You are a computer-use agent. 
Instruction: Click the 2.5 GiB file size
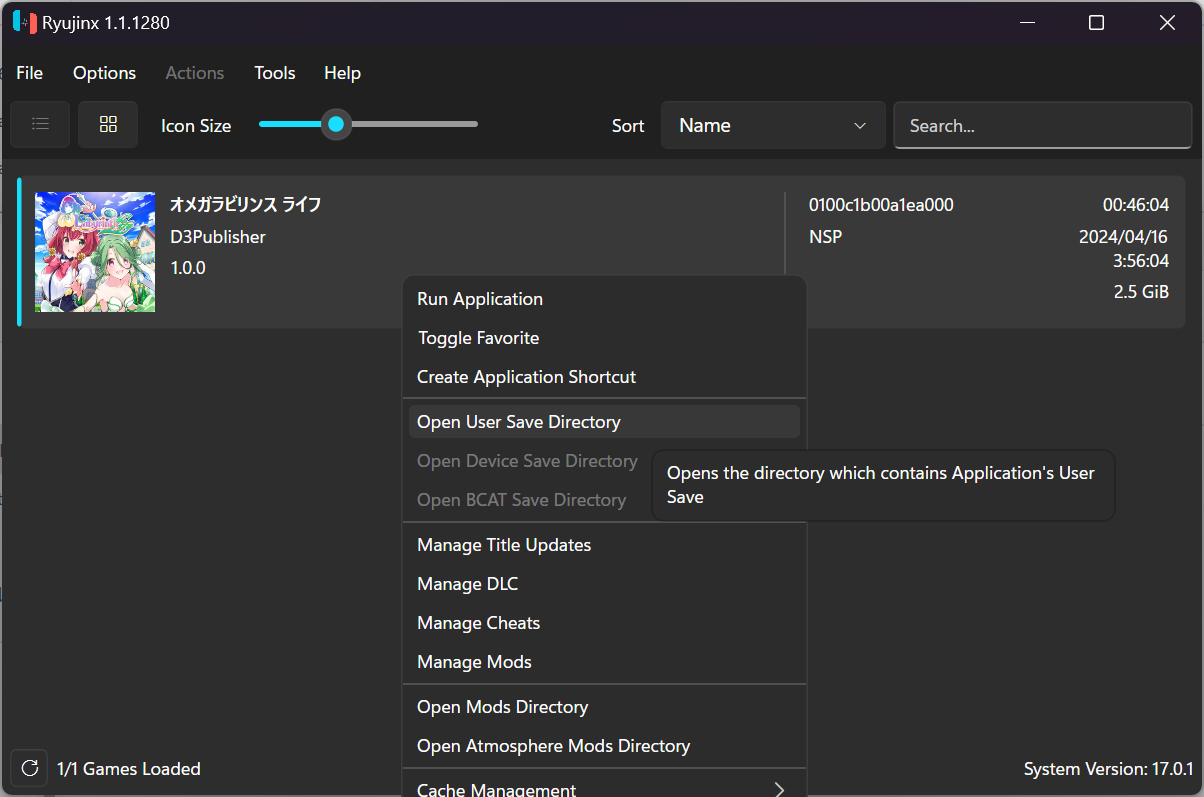(1141, 292)
